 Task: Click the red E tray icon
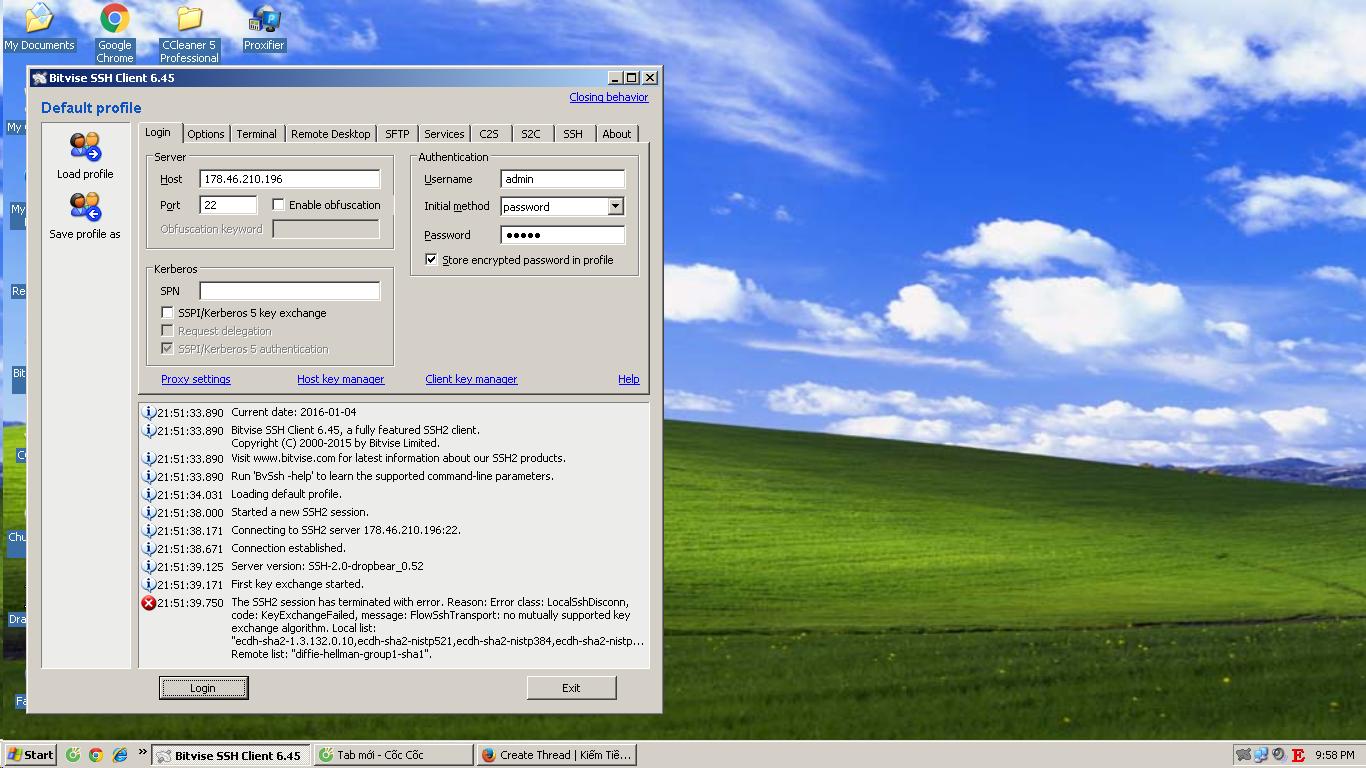click(x=1298, y=755)
